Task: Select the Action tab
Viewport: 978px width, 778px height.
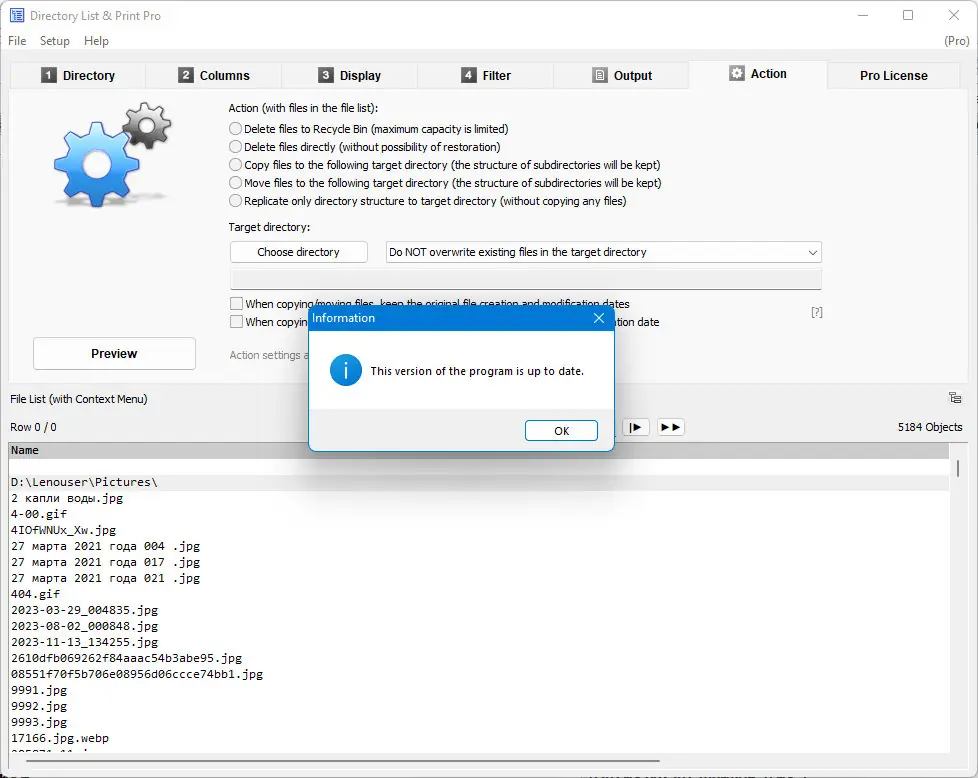Action: [758, 74]
